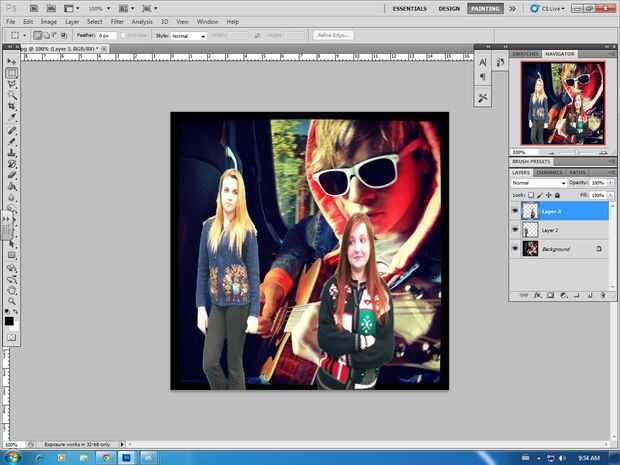Toggle lock position
Image resolution: width=620 pixels, height=465 pixels.
[548, 195]
